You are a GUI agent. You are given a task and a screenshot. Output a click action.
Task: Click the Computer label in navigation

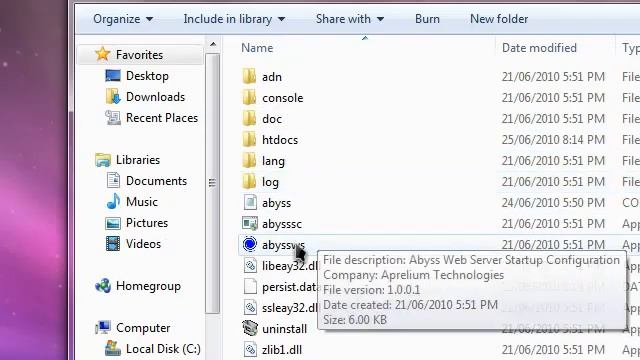(x=143, y=328)
